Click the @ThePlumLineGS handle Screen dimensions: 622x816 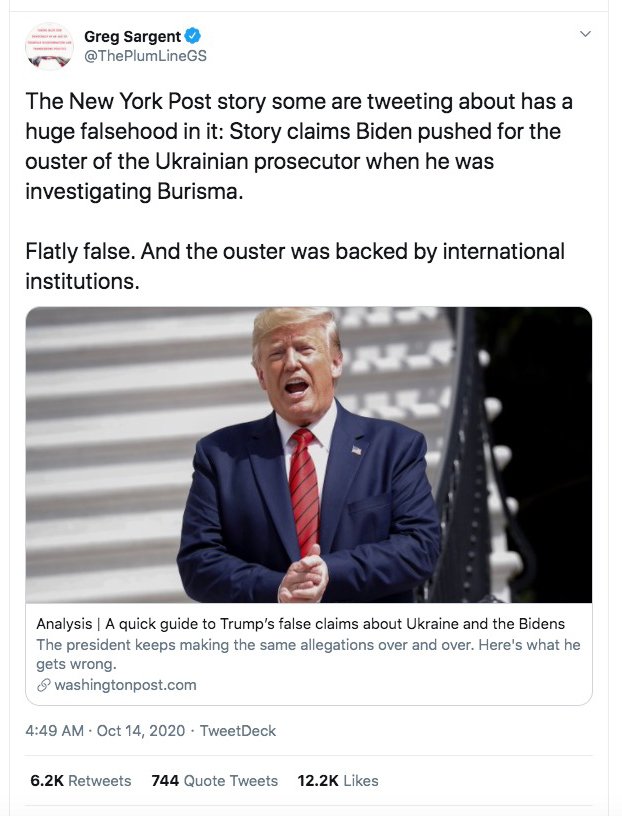(145, 56)
